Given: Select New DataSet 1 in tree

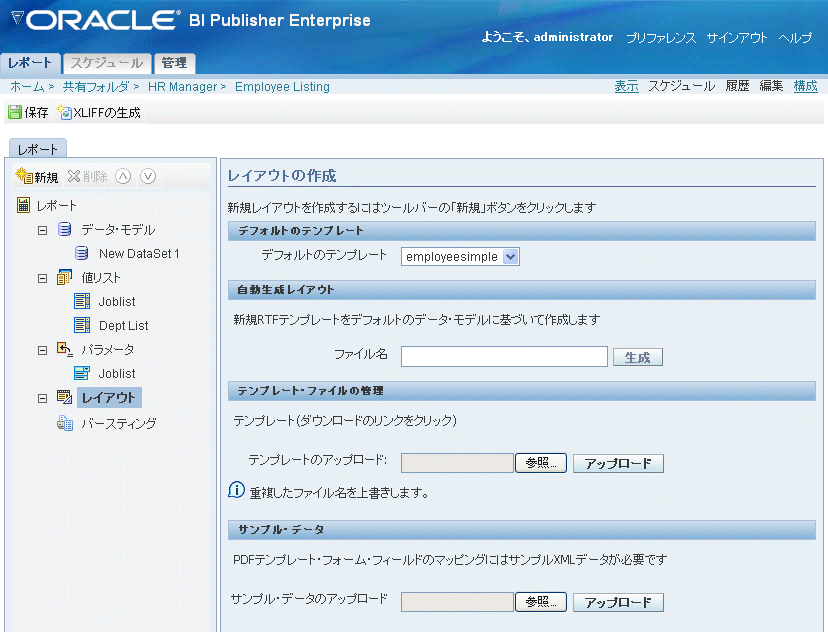Looking at the screenshot, I should (139, 253).
